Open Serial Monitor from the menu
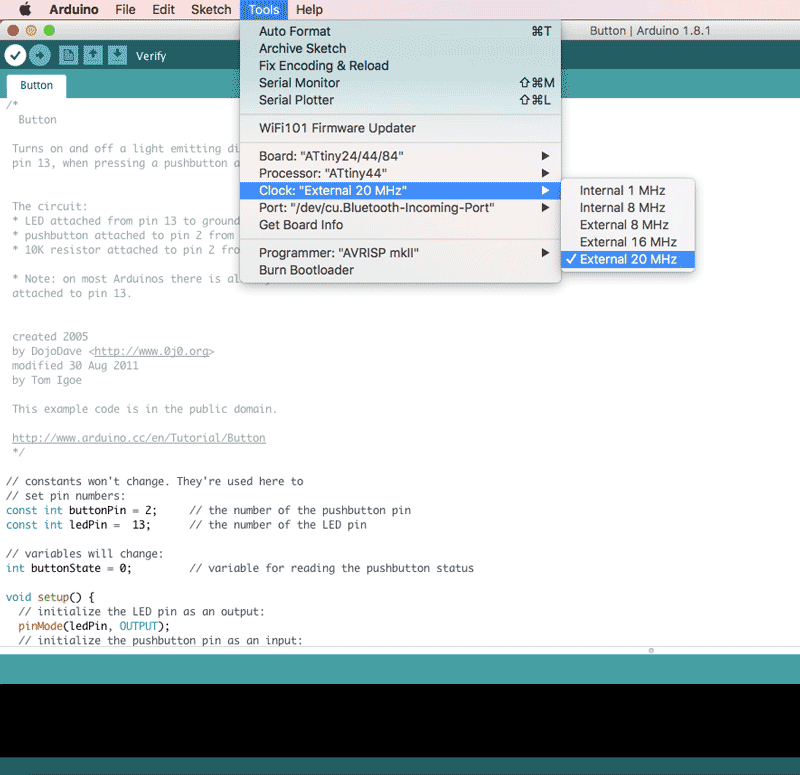This screenshot has width=800, height=775. click(401, 83)
